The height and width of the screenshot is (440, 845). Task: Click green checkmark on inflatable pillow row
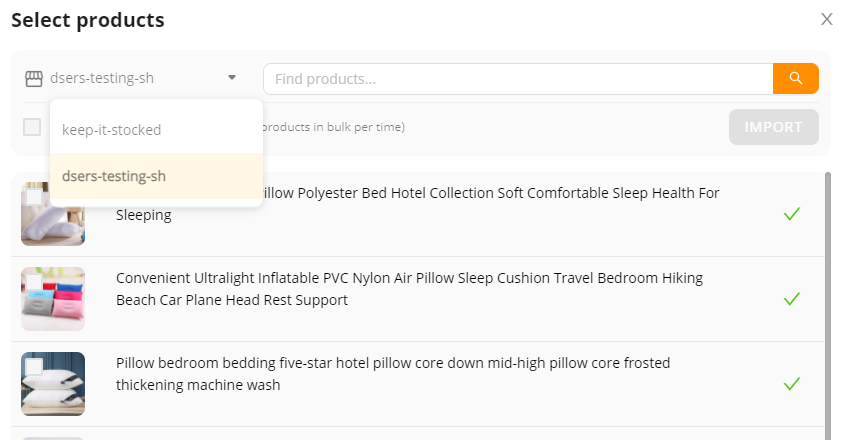792,299
